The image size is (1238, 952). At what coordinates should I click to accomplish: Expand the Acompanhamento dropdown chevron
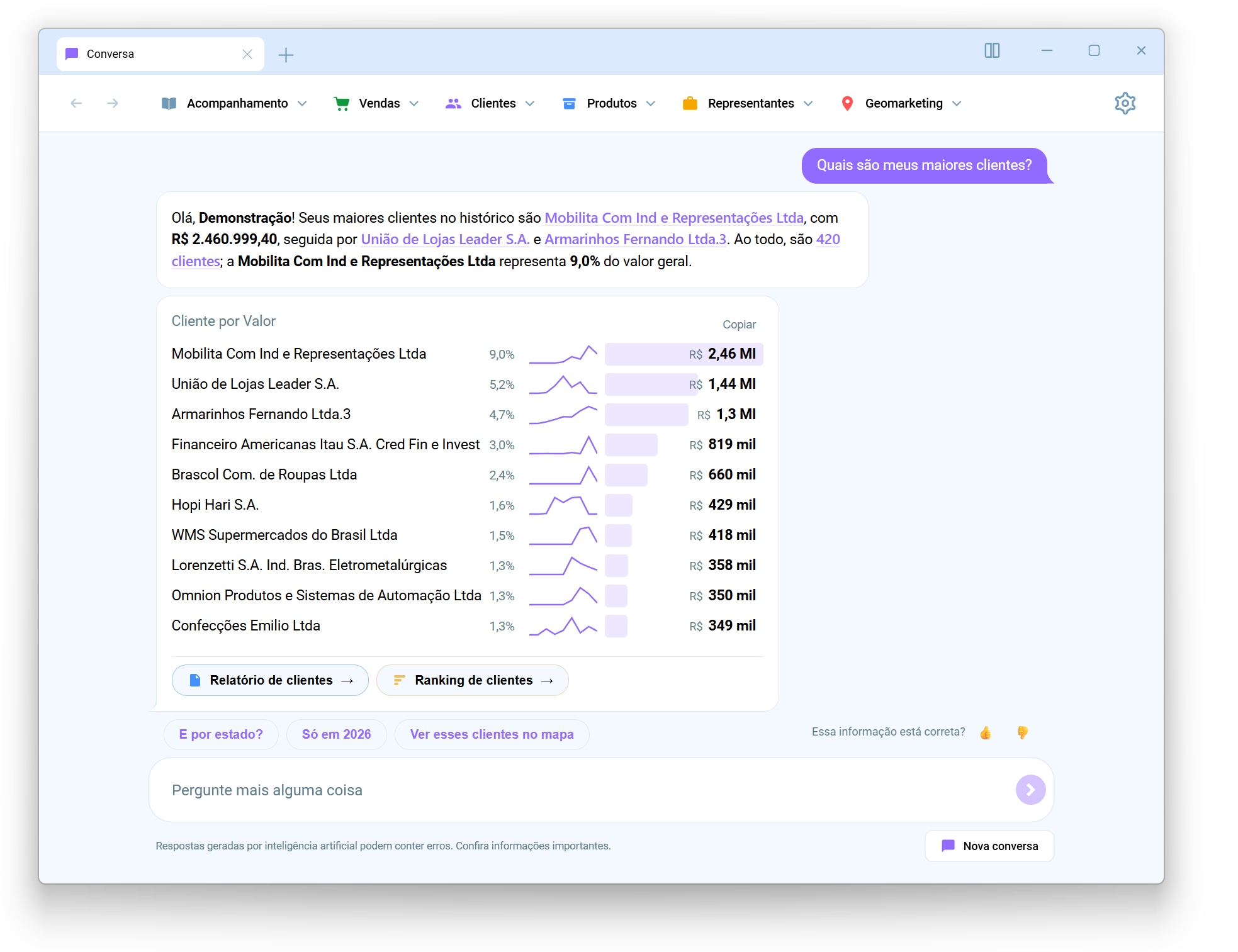pyautogui.click(x=302, y=104)
